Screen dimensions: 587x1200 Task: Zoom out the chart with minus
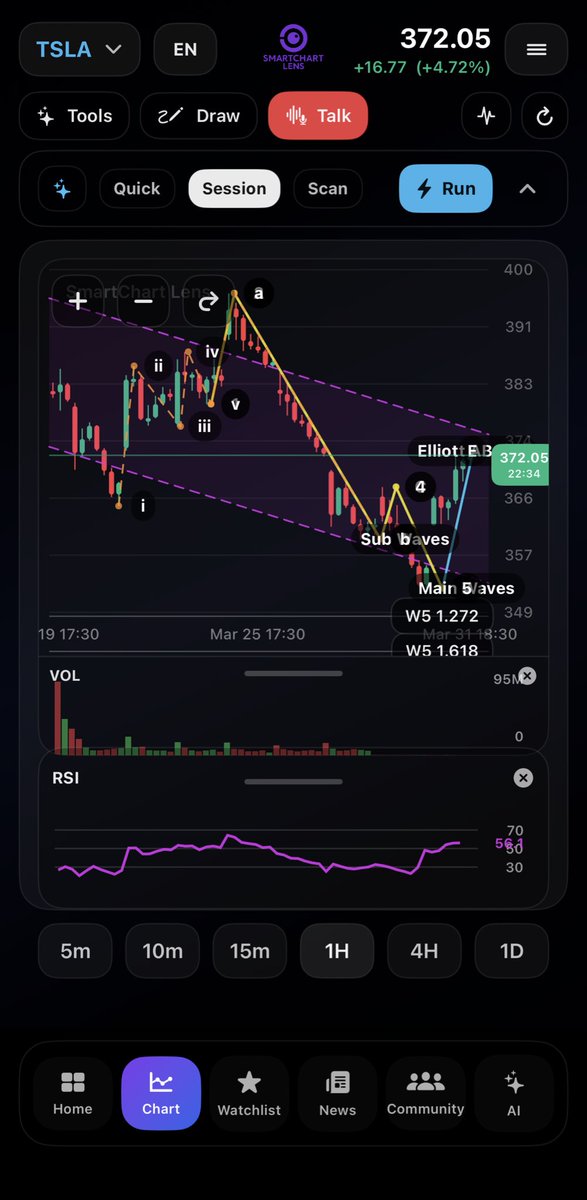(x=143, y=300)
